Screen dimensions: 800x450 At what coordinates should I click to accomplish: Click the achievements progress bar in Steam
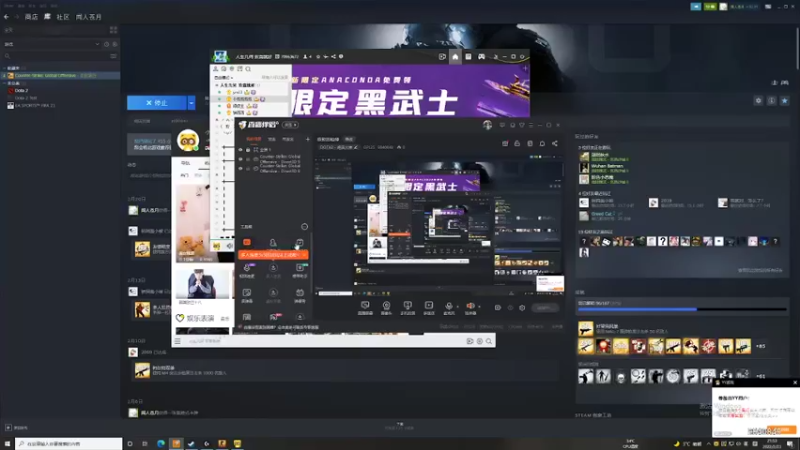682,309
